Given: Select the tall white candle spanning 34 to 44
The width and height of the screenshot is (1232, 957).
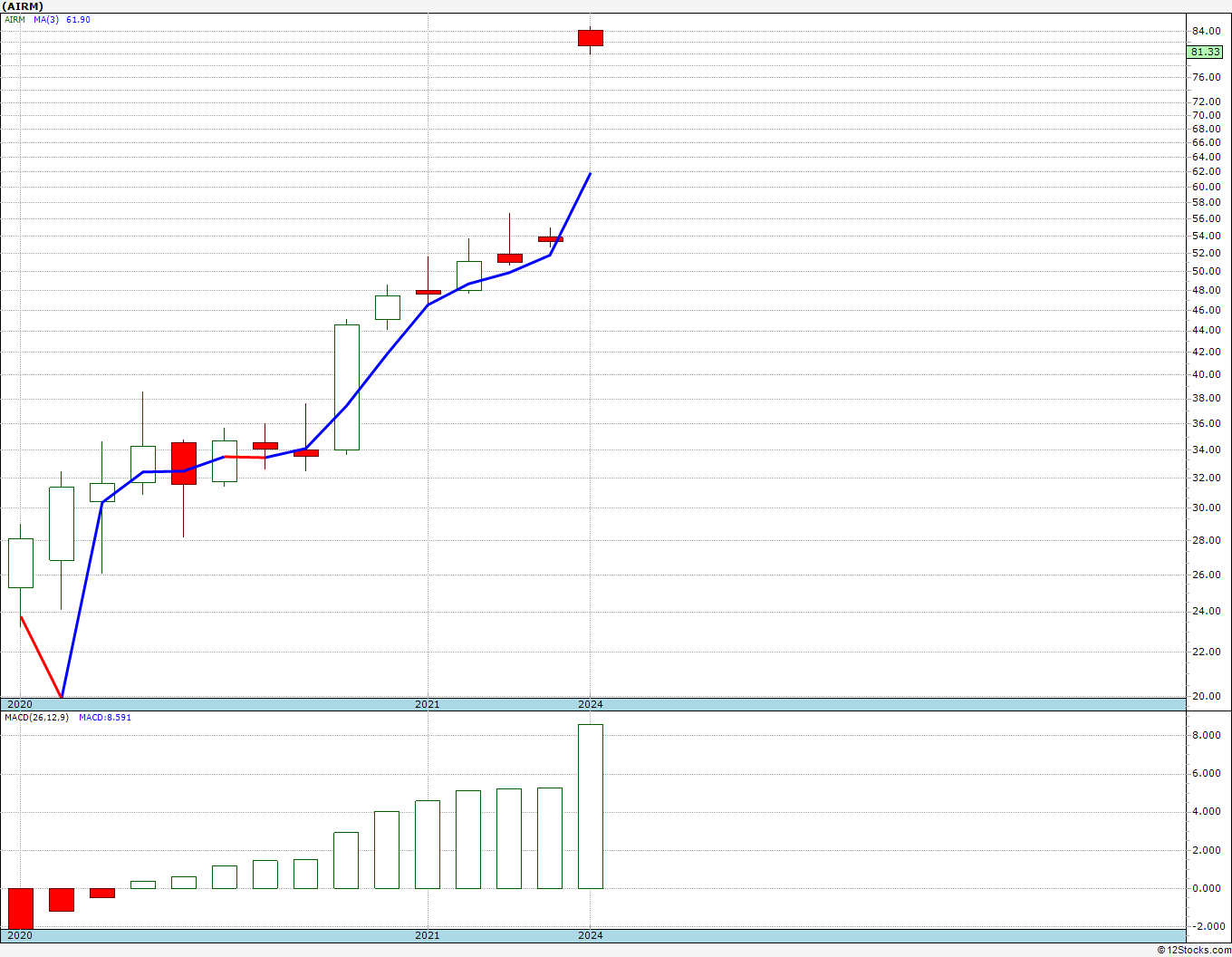Looking at the screenshot, I should tap(347, 387).
